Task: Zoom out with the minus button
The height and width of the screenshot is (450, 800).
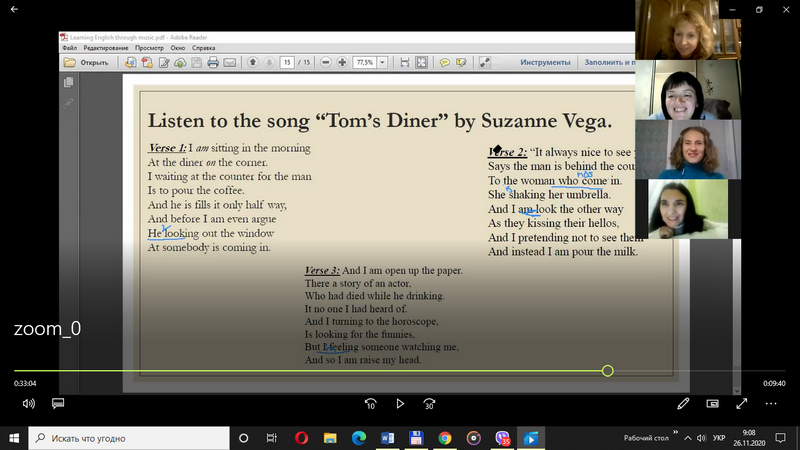Action: 326,62
